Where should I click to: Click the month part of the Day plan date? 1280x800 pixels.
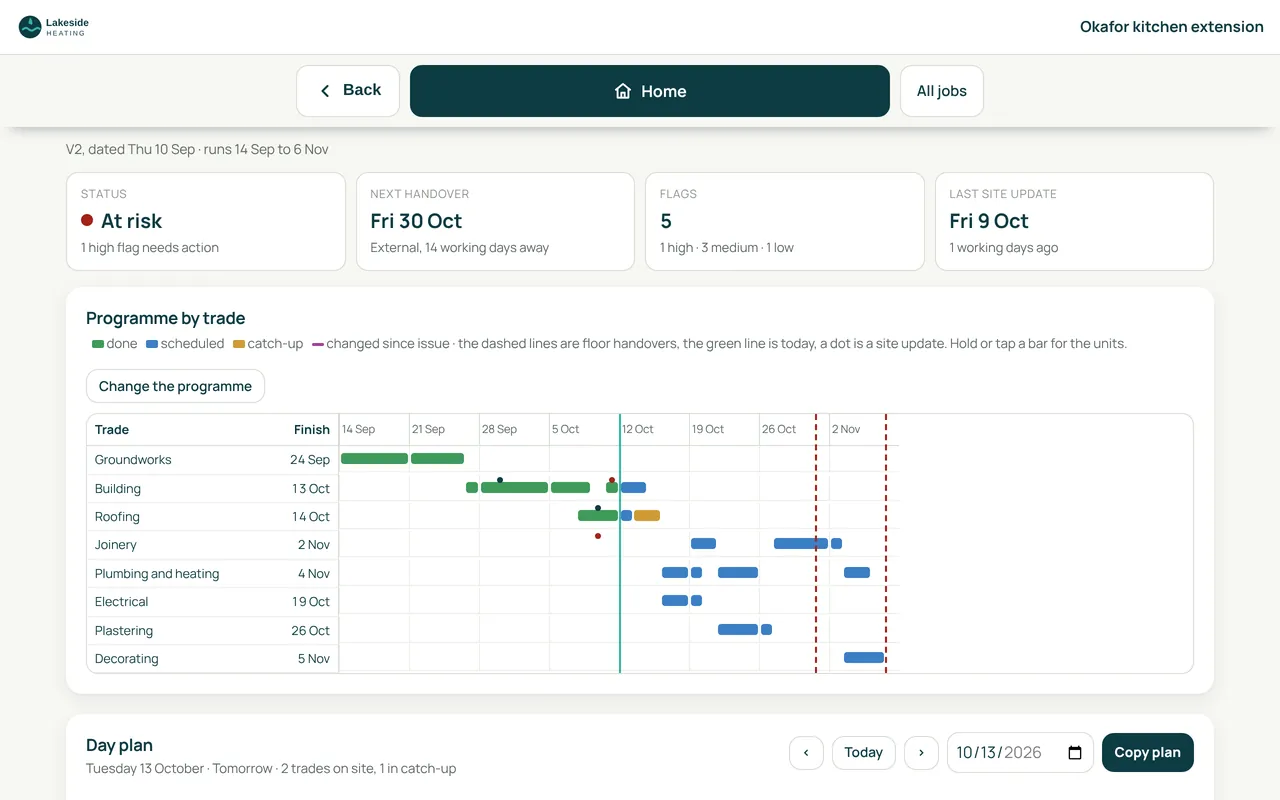tap(965, 753)
